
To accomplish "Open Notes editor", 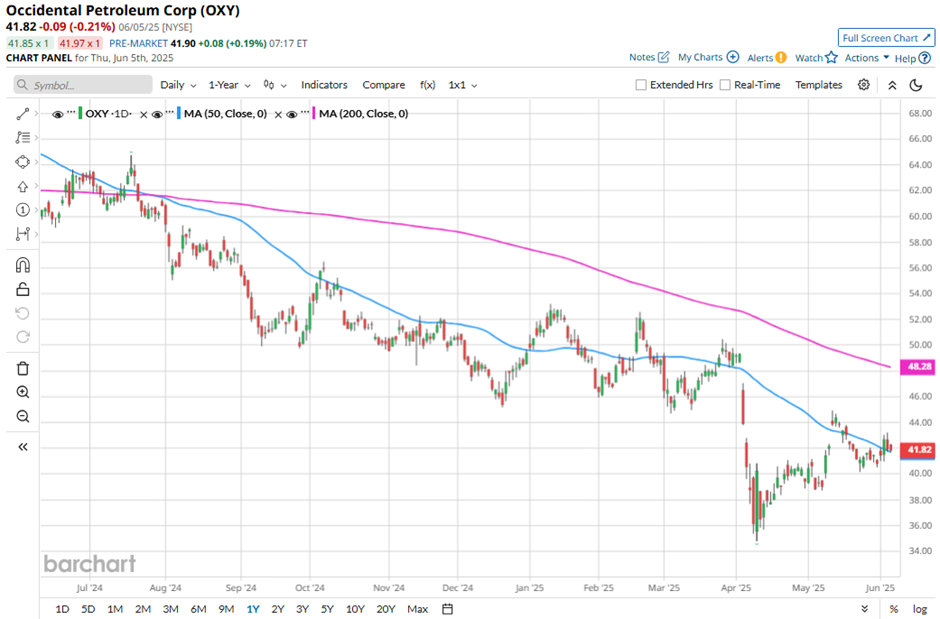I will coord(649,58).
